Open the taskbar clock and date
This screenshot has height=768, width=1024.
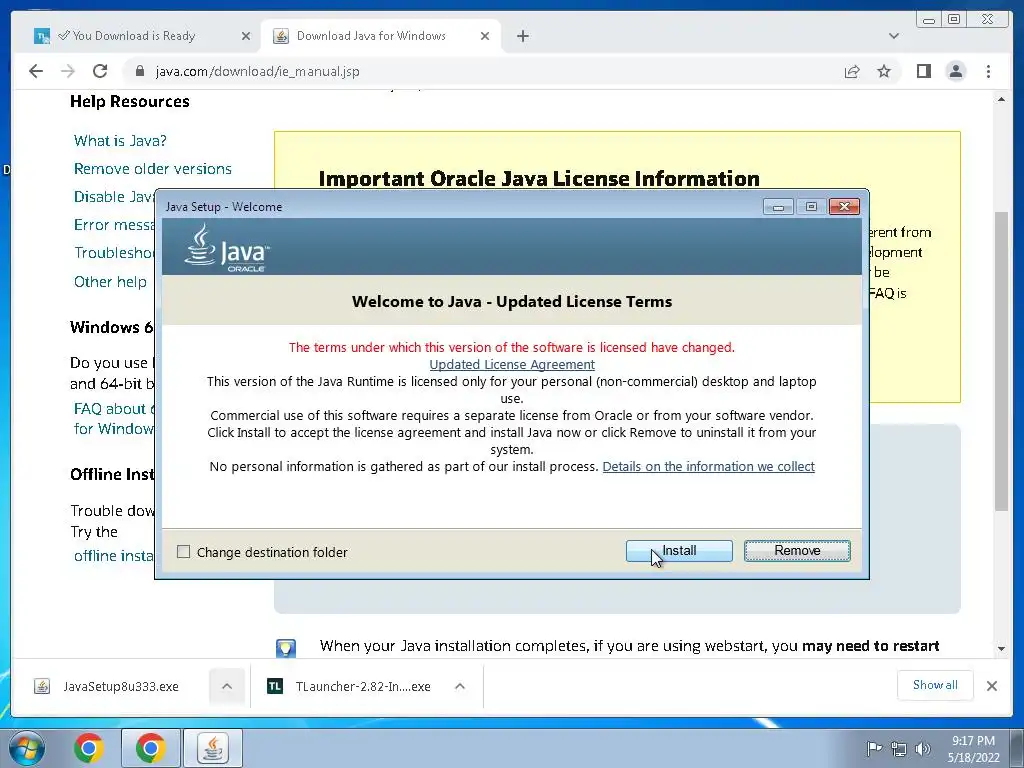pos(973,749)
